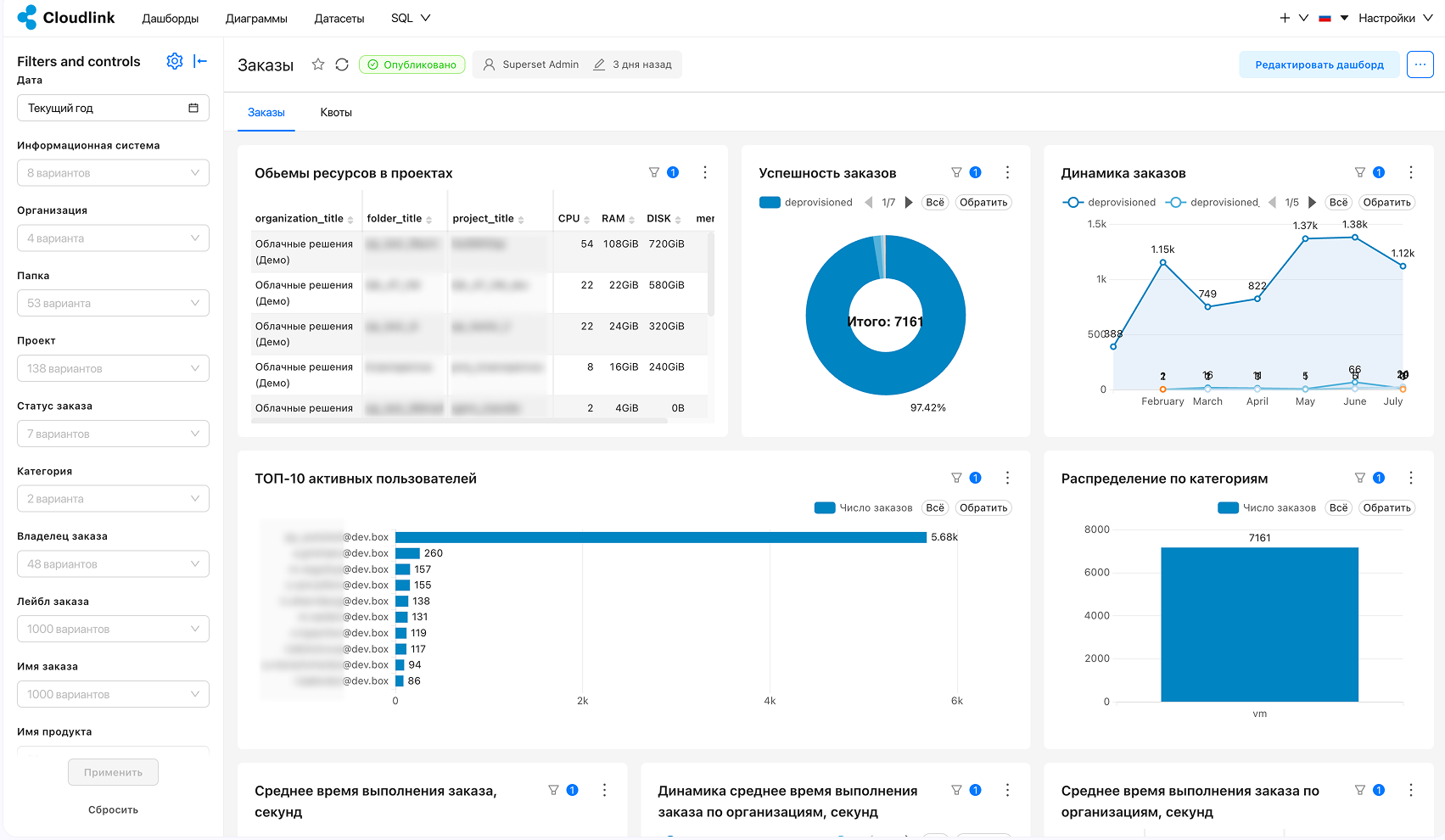Image resolution: width=1445 pixels, height=840 pixels.
Task: Toggle deprovisioned legend in Успешность заказов
Action: 806,202
